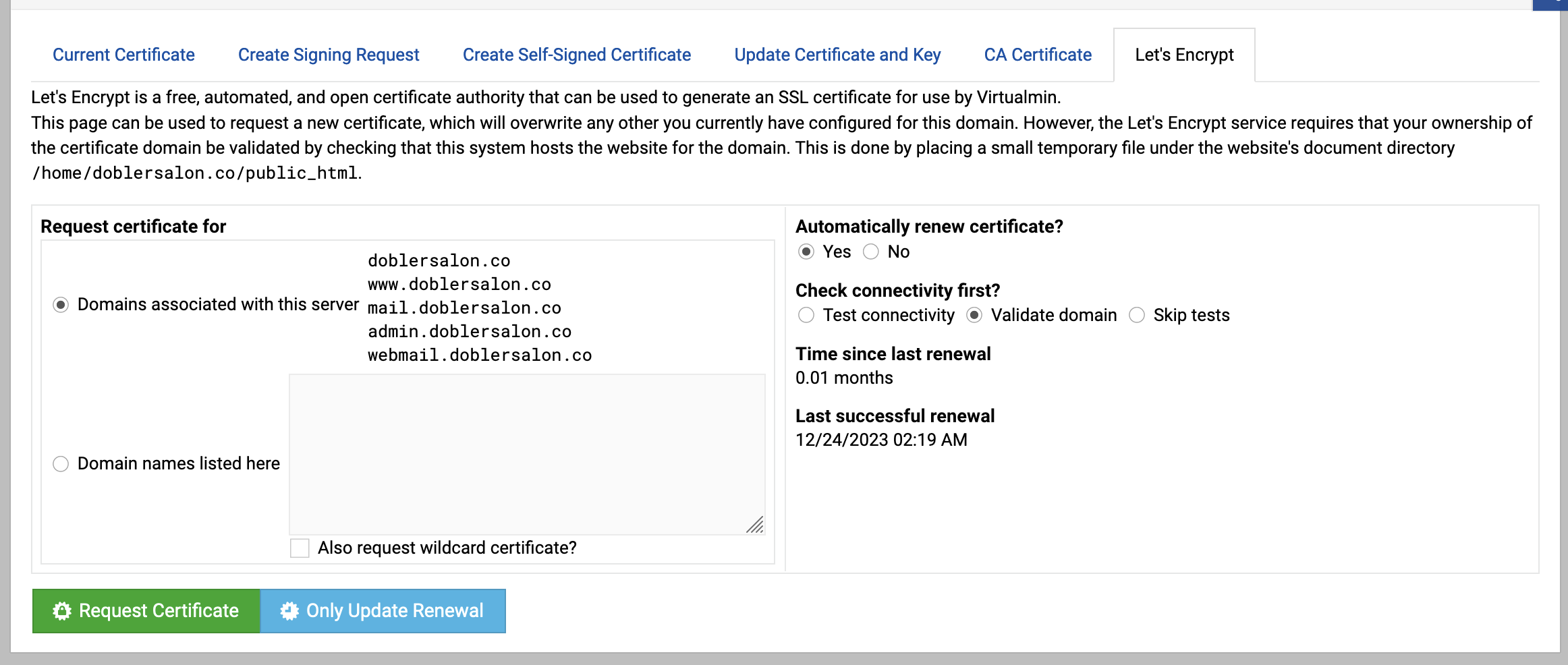
Task: Switch to Create Signing Request tab
Action: coord(329,55)
